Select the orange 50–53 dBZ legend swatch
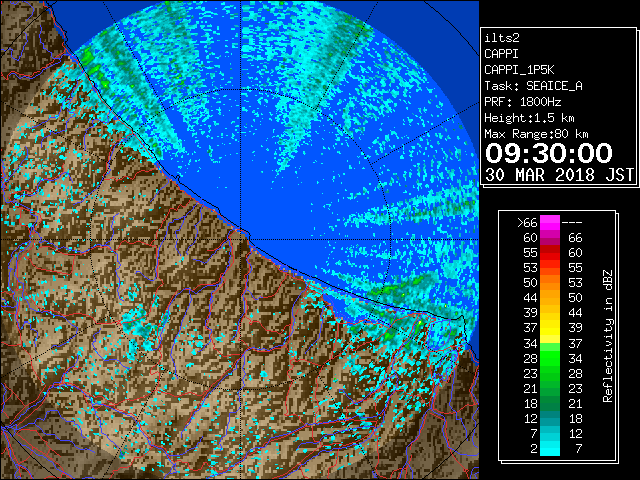 tap(550, 282)
